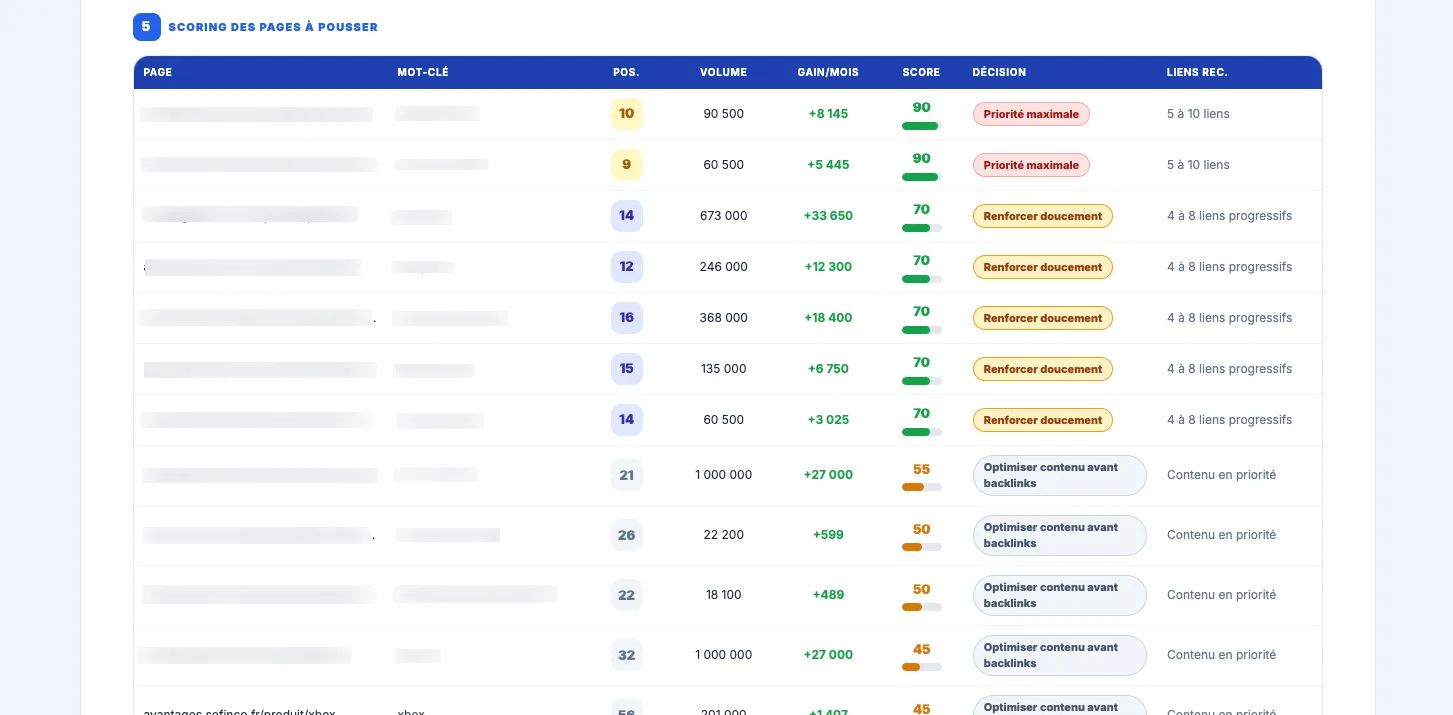
Task: Click the volume value 673 000
Action: (723, 216)
